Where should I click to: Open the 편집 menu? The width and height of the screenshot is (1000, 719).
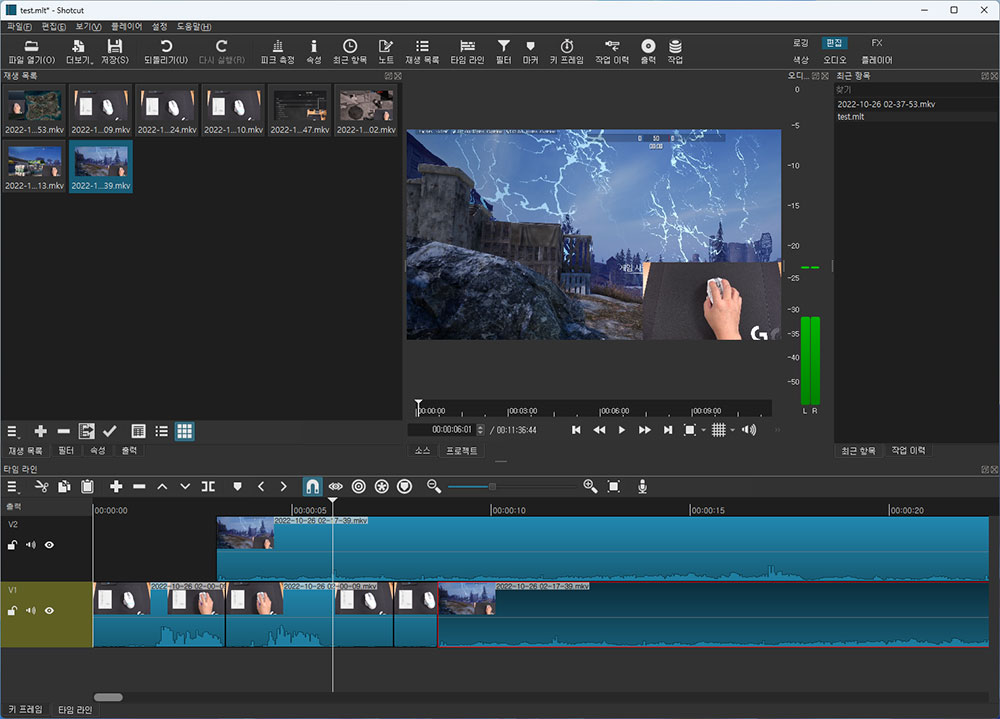coord(54,27)
